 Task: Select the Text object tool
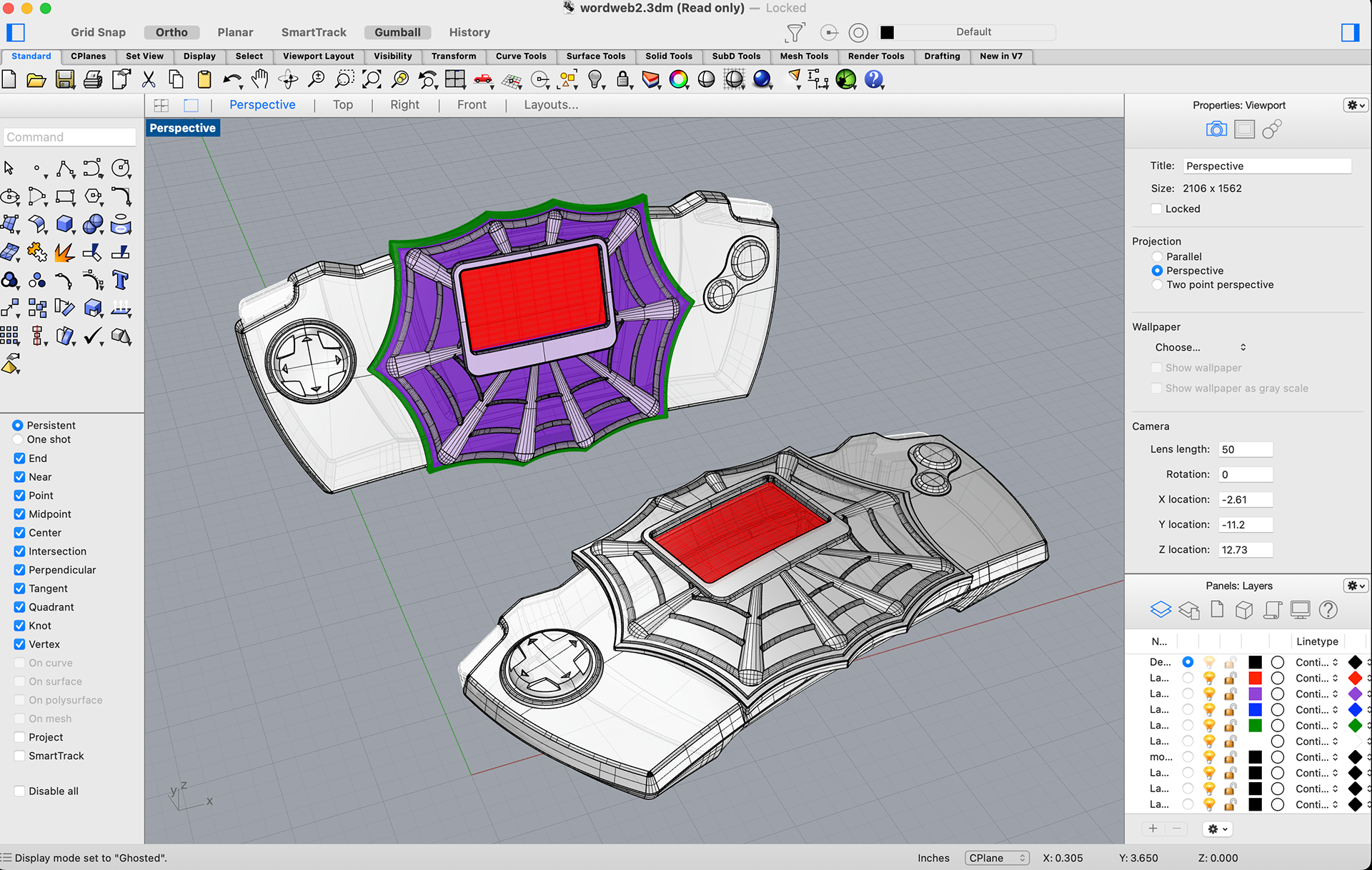120,281
